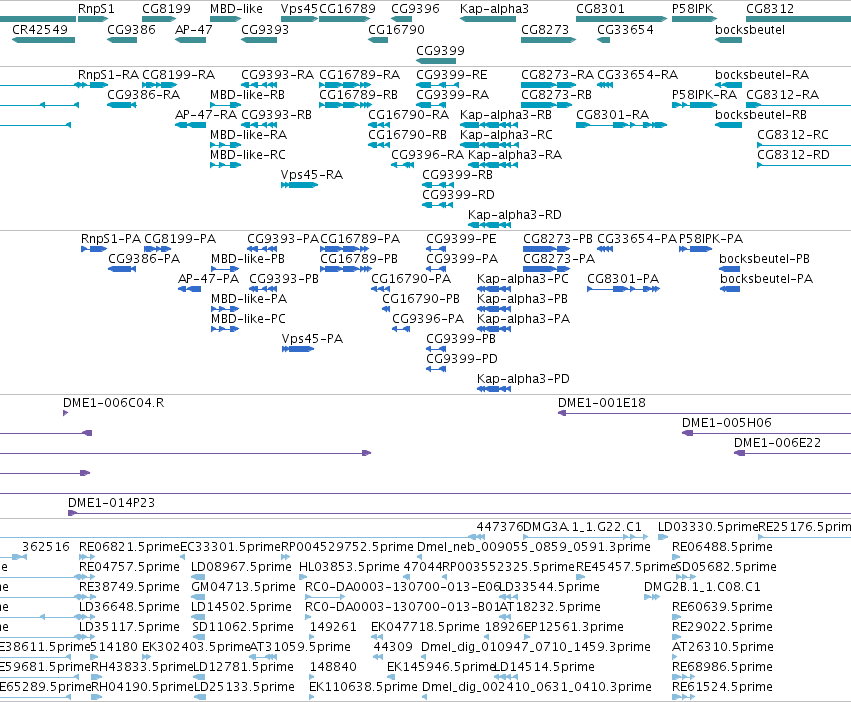Open the HL03853.5prime EST label
Viewport: 851px width, 702px height.
349,566
